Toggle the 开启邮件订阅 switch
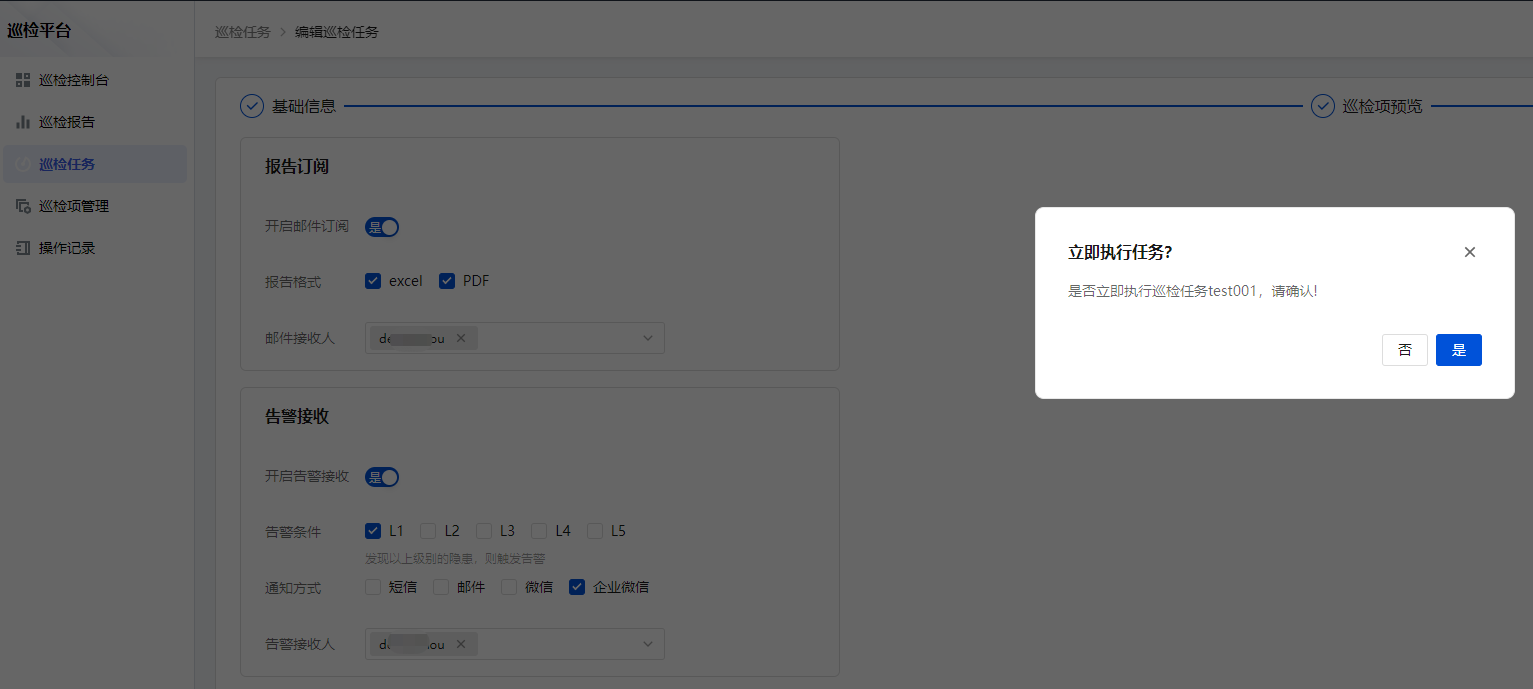Screen dimensions: 1533x689 tap(382, 227)
